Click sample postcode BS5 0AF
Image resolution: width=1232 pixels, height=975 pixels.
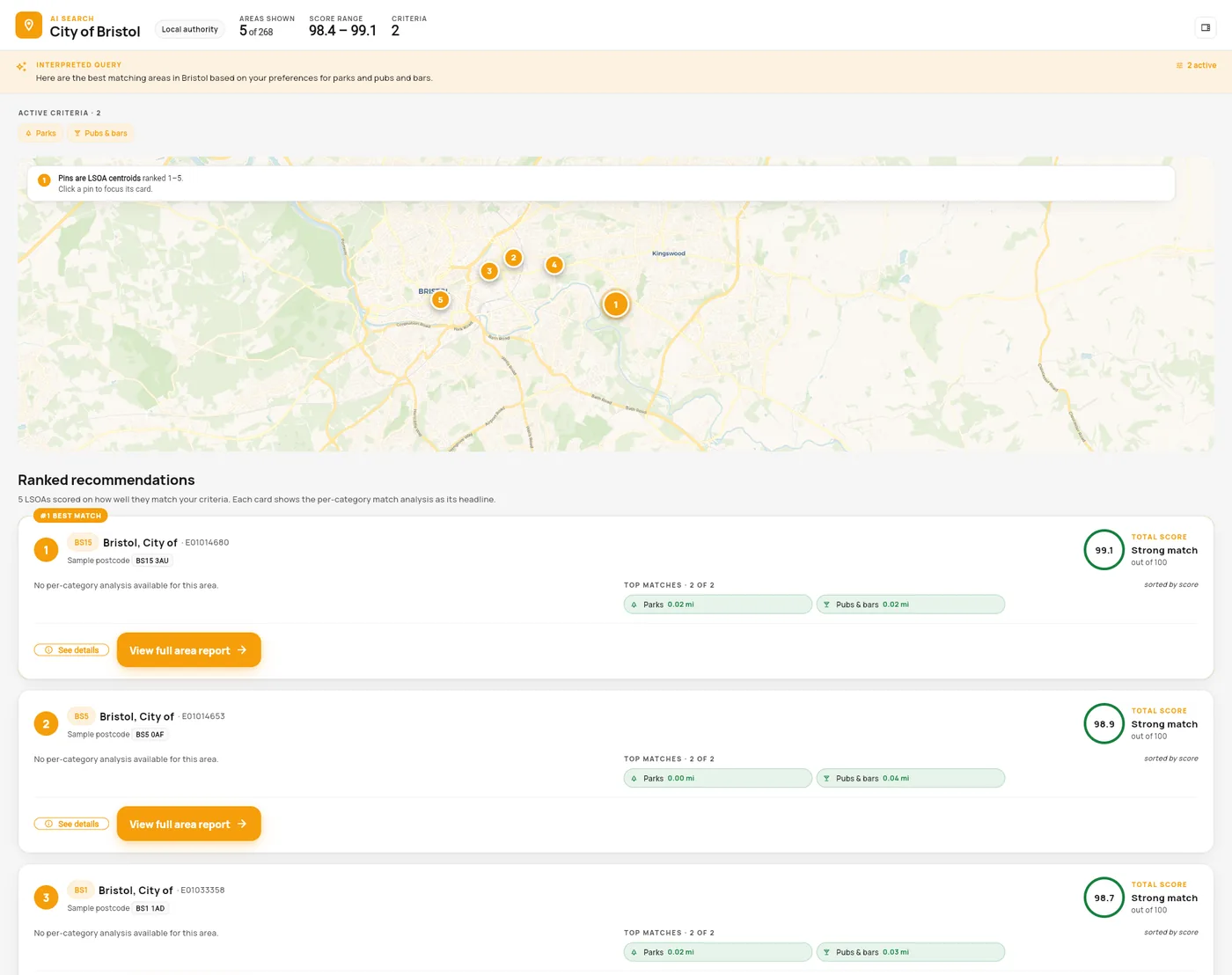[150, 735]
